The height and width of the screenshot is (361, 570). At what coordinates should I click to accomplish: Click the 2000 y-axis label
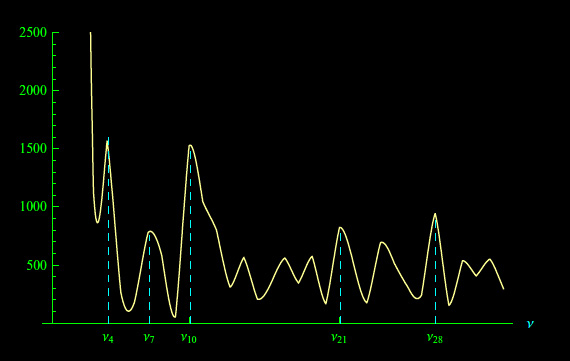point(33,91)
